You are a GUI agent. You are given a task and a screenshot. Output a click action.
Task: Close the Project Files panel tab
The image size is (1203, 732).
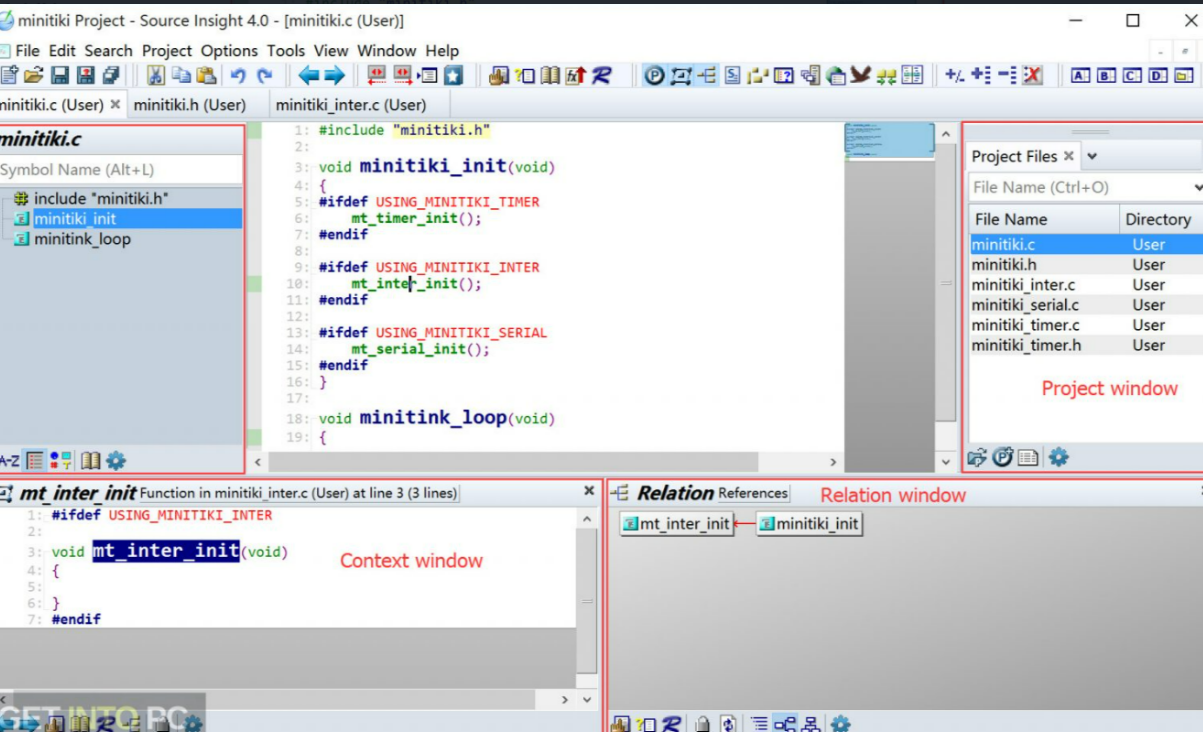tap(1068, 156)
